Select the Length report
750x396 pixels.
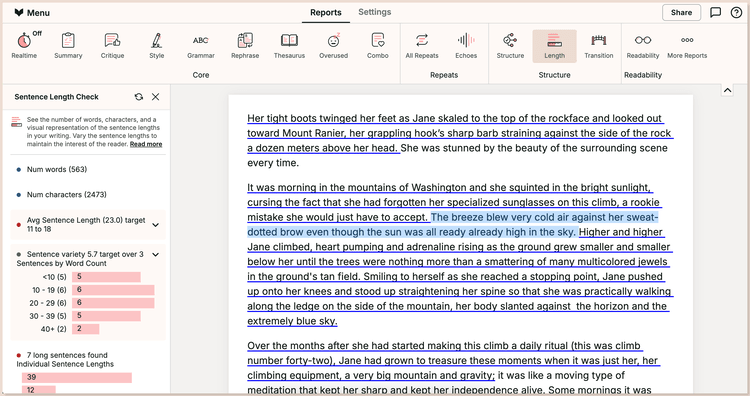tap(554, 46)
